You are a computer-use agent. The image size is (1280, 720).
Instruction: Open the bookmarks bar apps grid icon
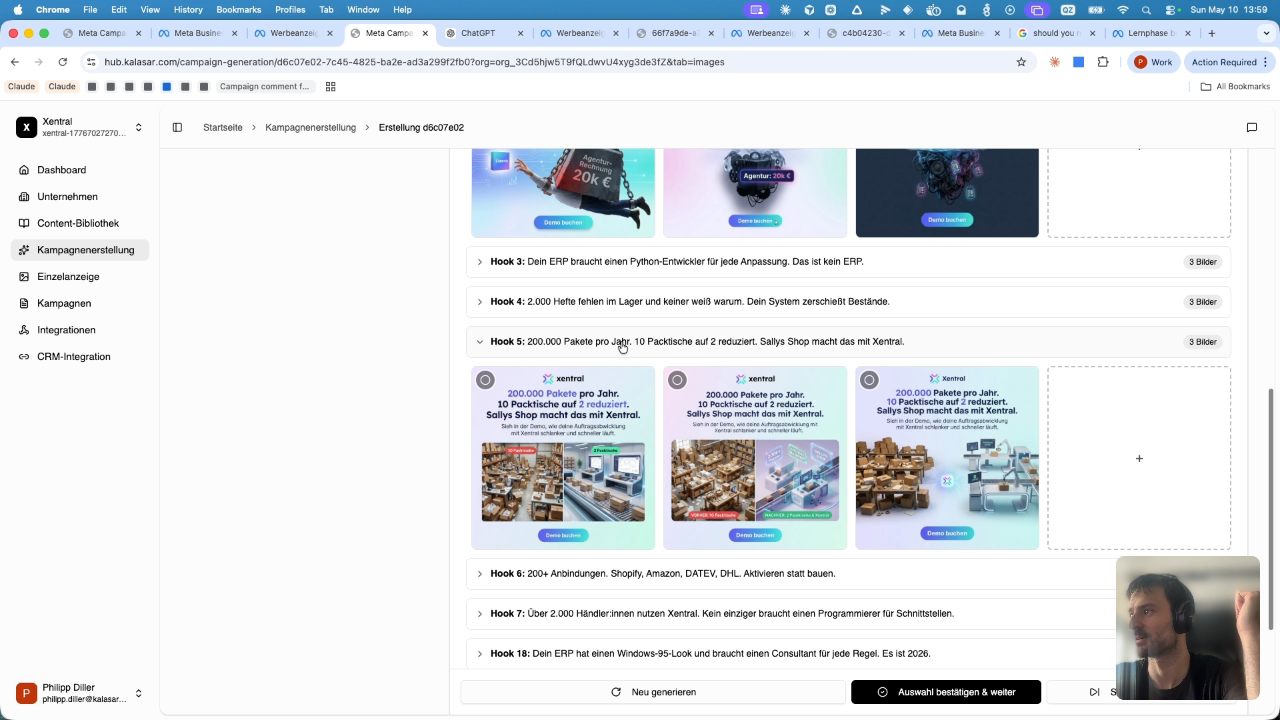point(330,87)
